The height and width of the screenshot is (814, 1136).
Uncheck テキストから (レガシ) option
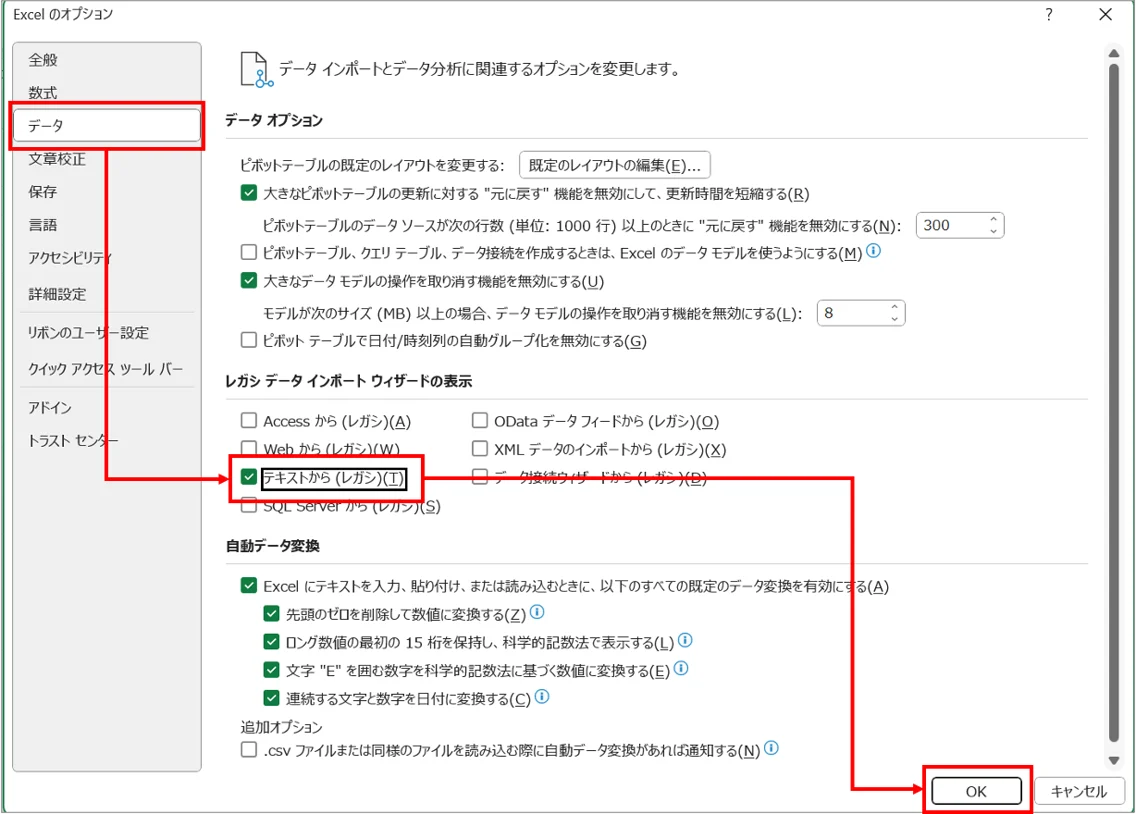(248, 477)
